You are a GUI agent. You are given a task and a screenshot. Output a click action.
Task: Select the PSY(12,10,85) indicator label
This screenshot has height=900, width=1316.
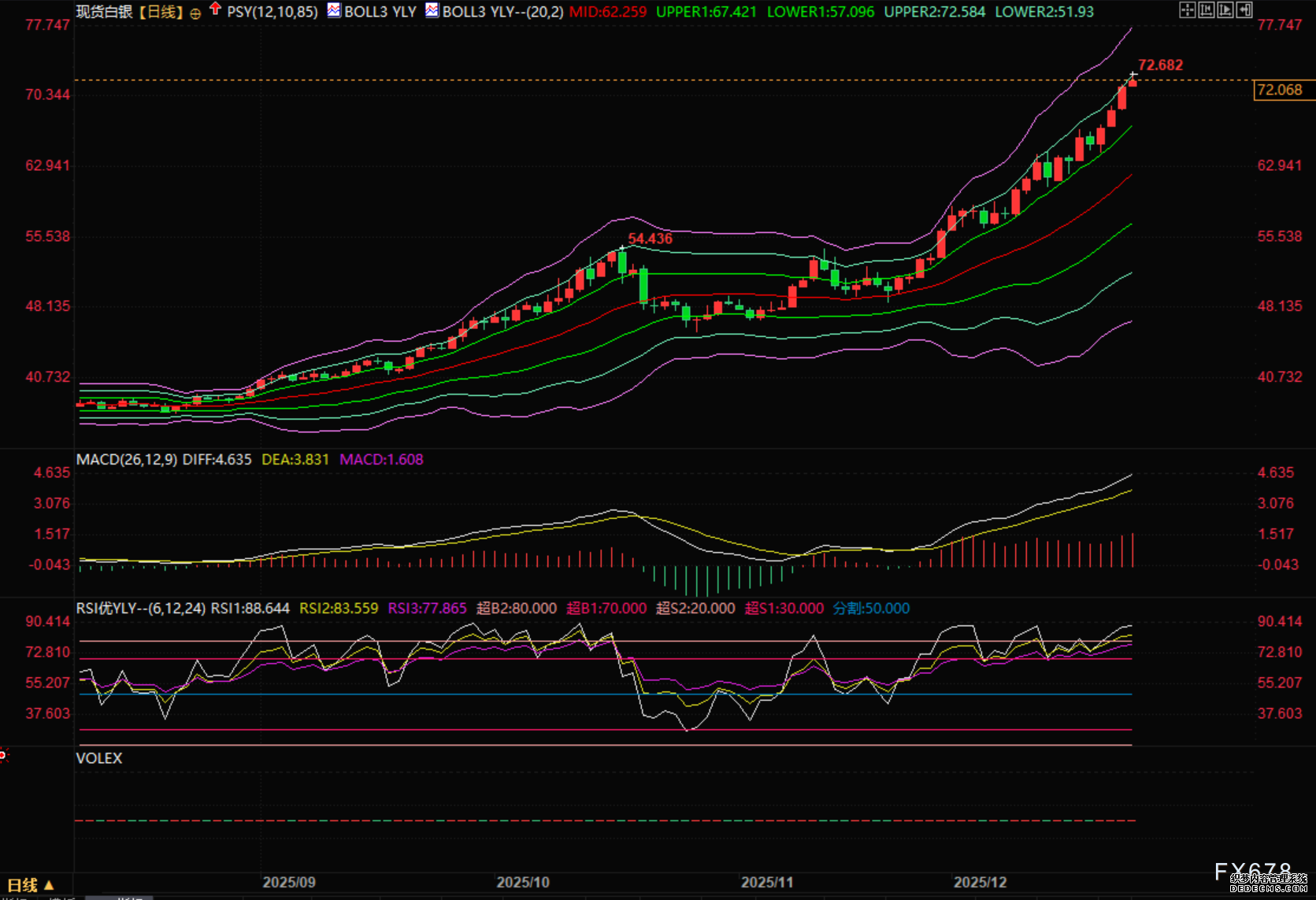272,12
